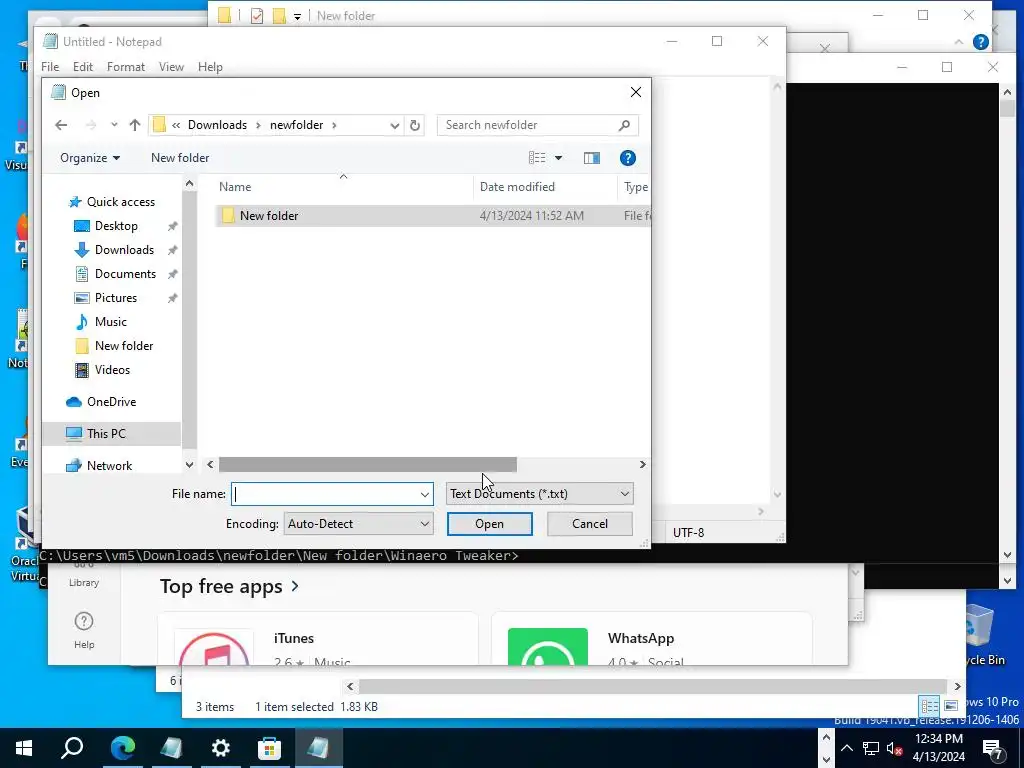Open recent locations dropdown next to forward arrow
Screen dimensions: 1024x768
coord(114,125)
